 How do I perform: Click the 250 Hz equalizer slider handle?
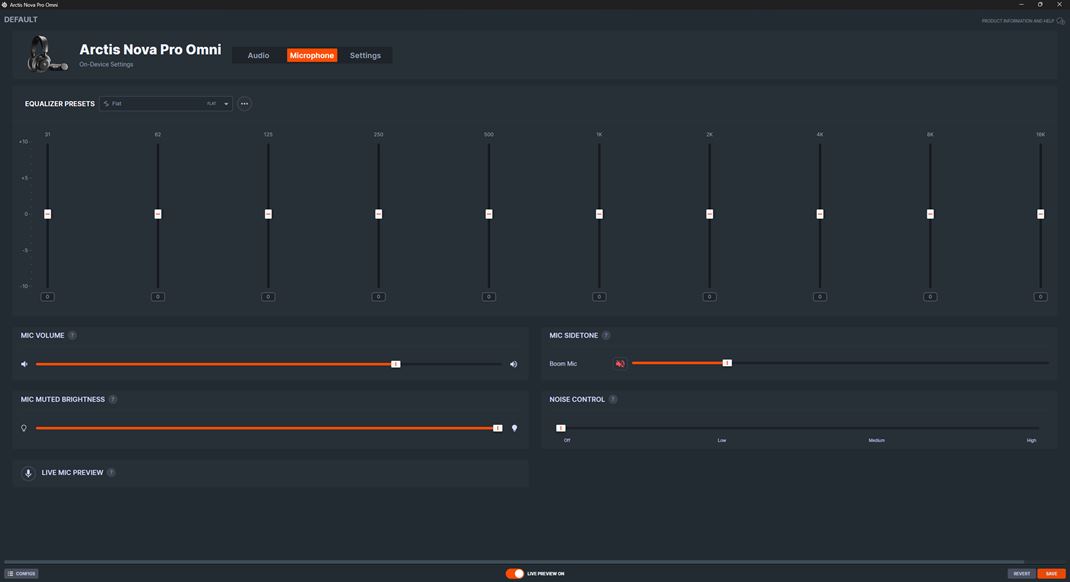[x=379, y=214]
